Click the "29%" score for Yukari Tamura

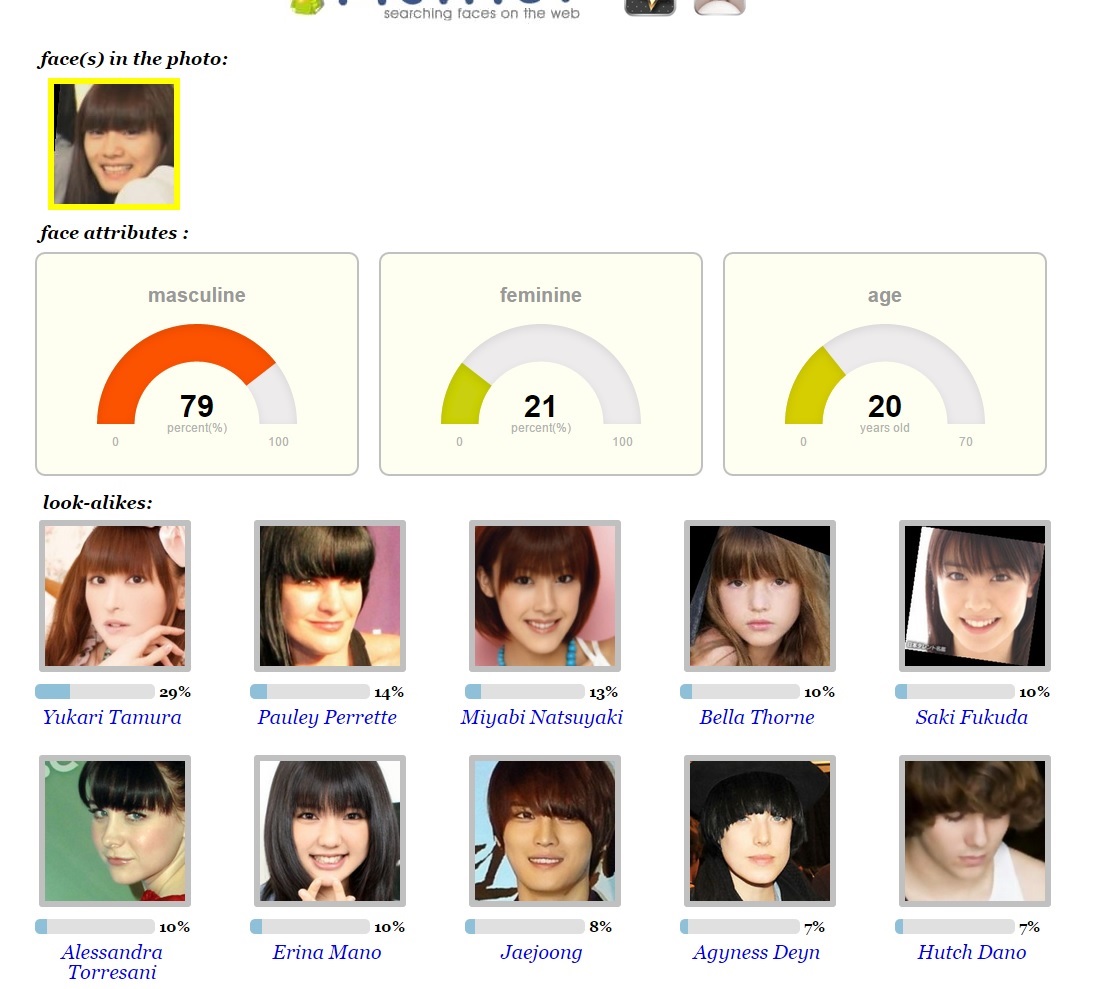click(x=175, y=692)
